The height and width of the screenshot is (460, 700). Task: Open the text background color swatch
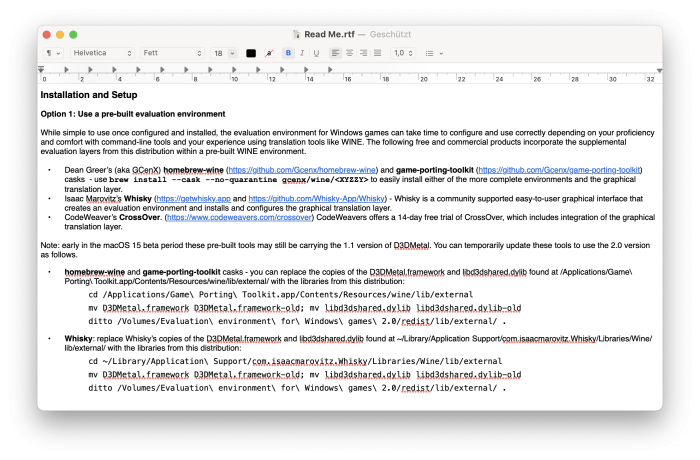coord(269,53)
